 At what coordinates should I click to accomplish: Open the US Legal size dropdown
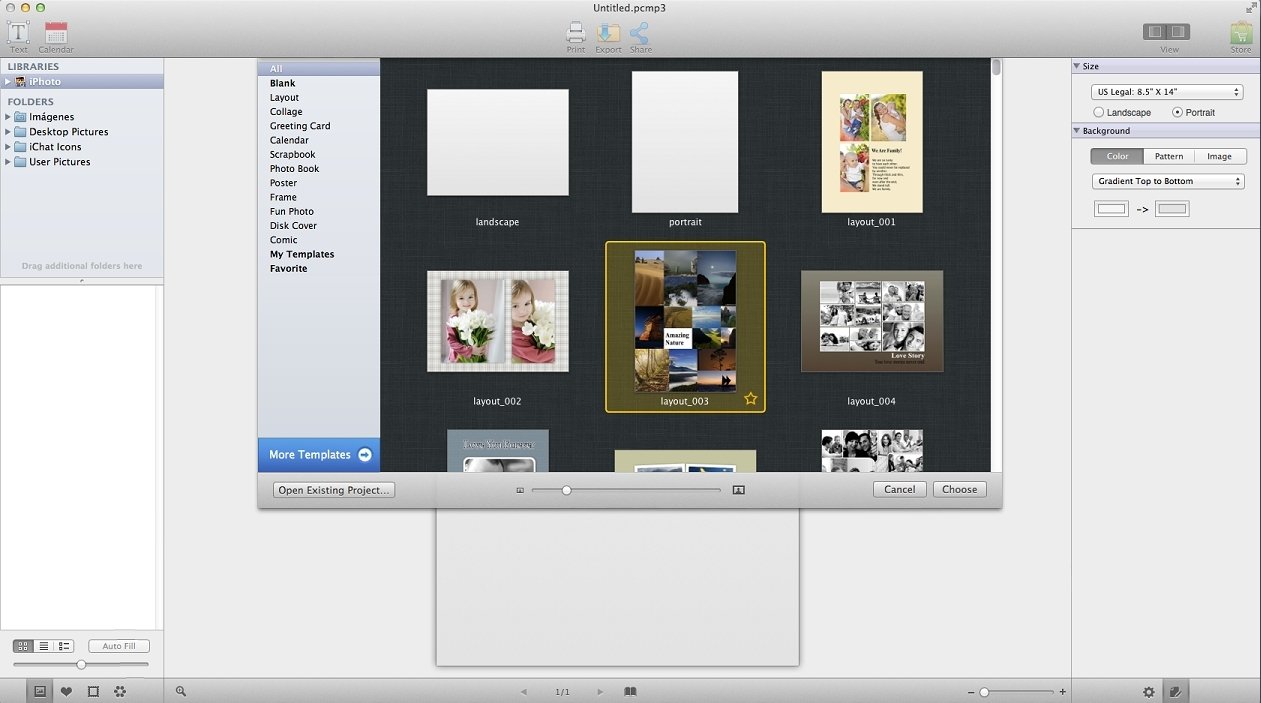click(1166, 91)
